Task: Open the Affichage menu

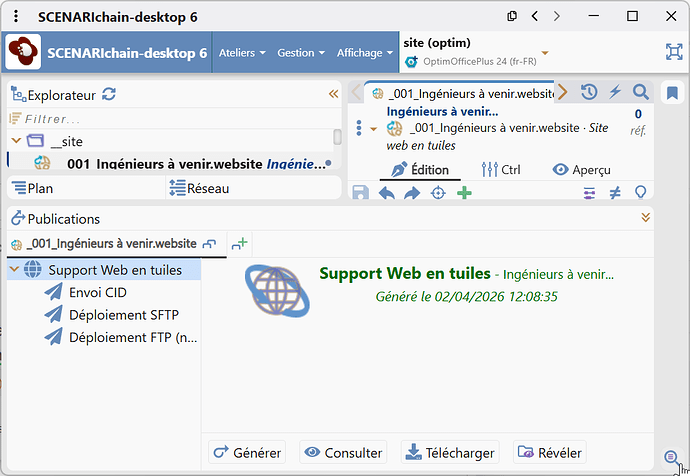Action: [x=364, y=53]
